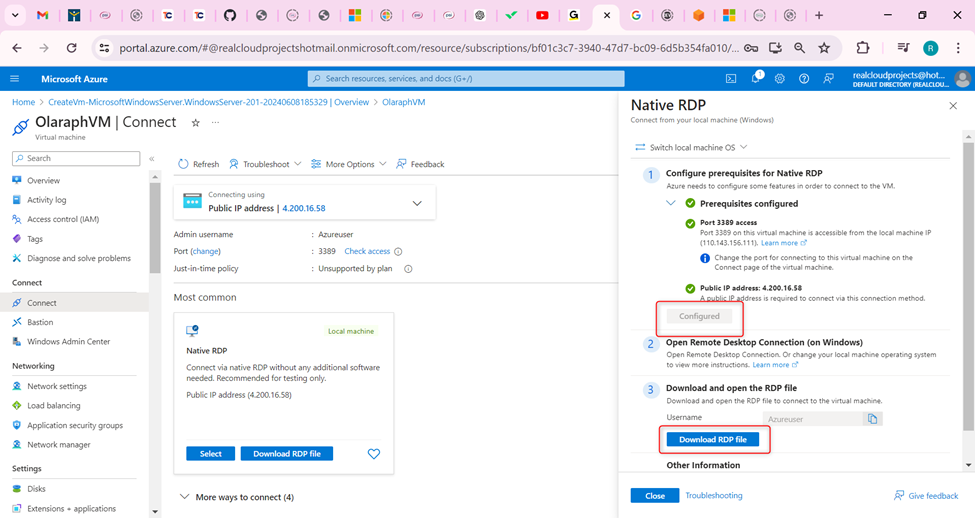
Task: Open browser extensions puzzle icon
Action: [862, 48]
